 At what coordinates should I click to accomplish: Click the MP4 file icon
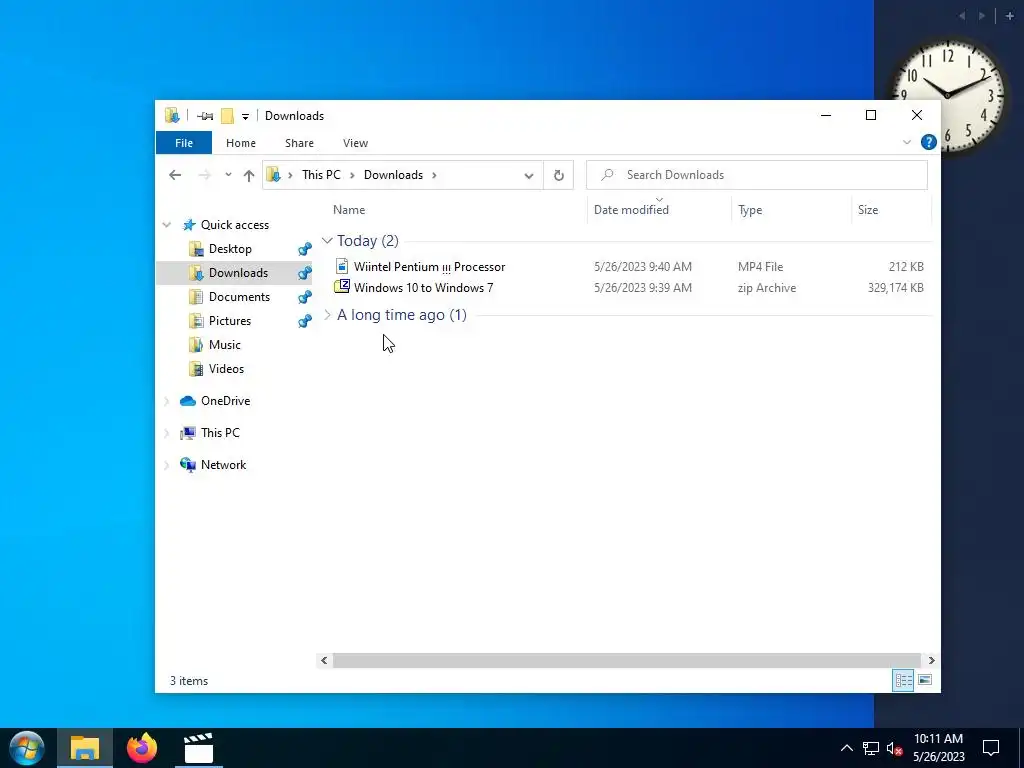342,266
